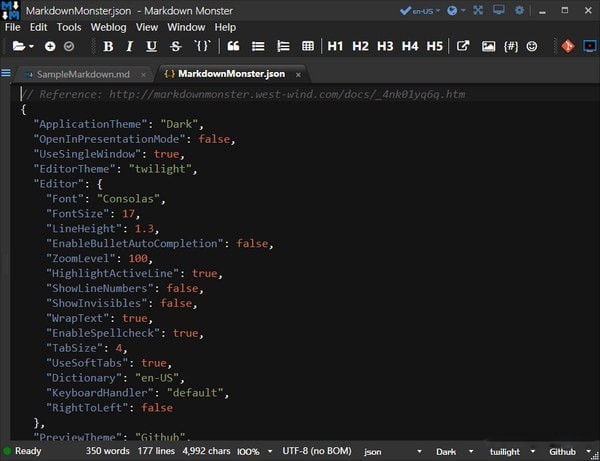Insert inline code with the braces icon

[x=202, y=46]
